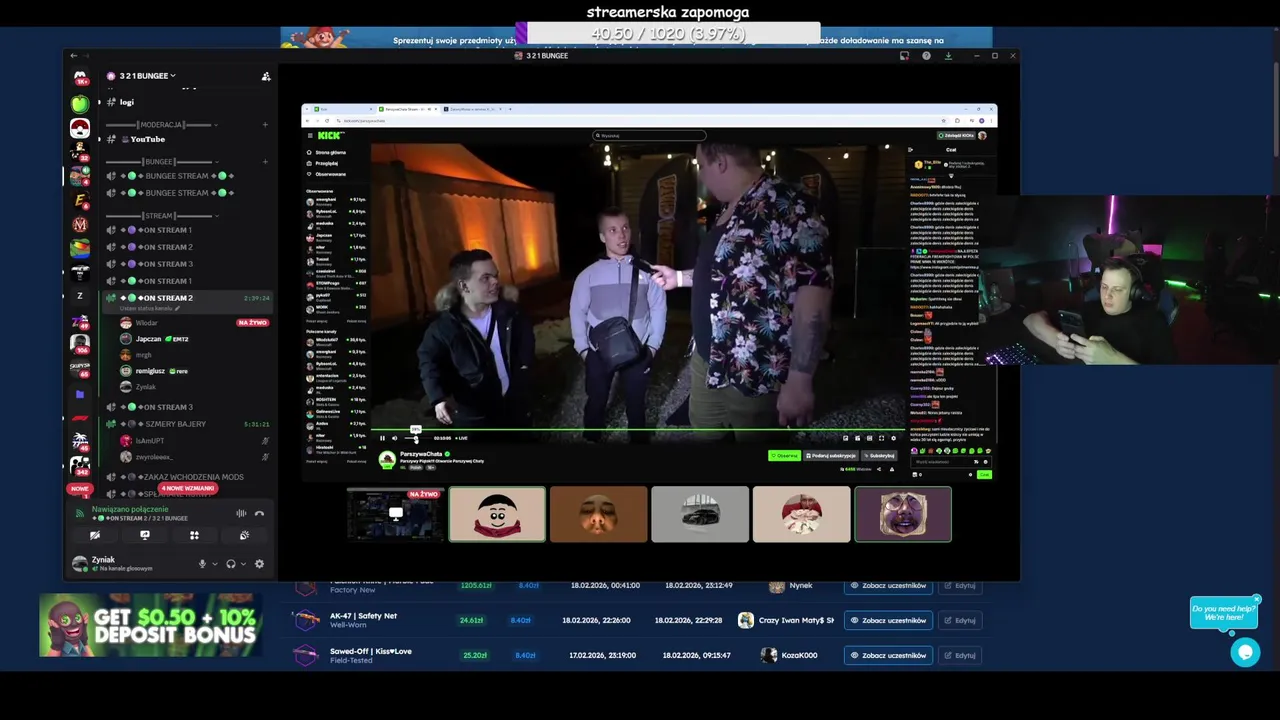This screenshot has height=720, width=1280.
Task: Select the Włodar live stream thumbnail
Action: pyautogui.click(x=396, y=514)
